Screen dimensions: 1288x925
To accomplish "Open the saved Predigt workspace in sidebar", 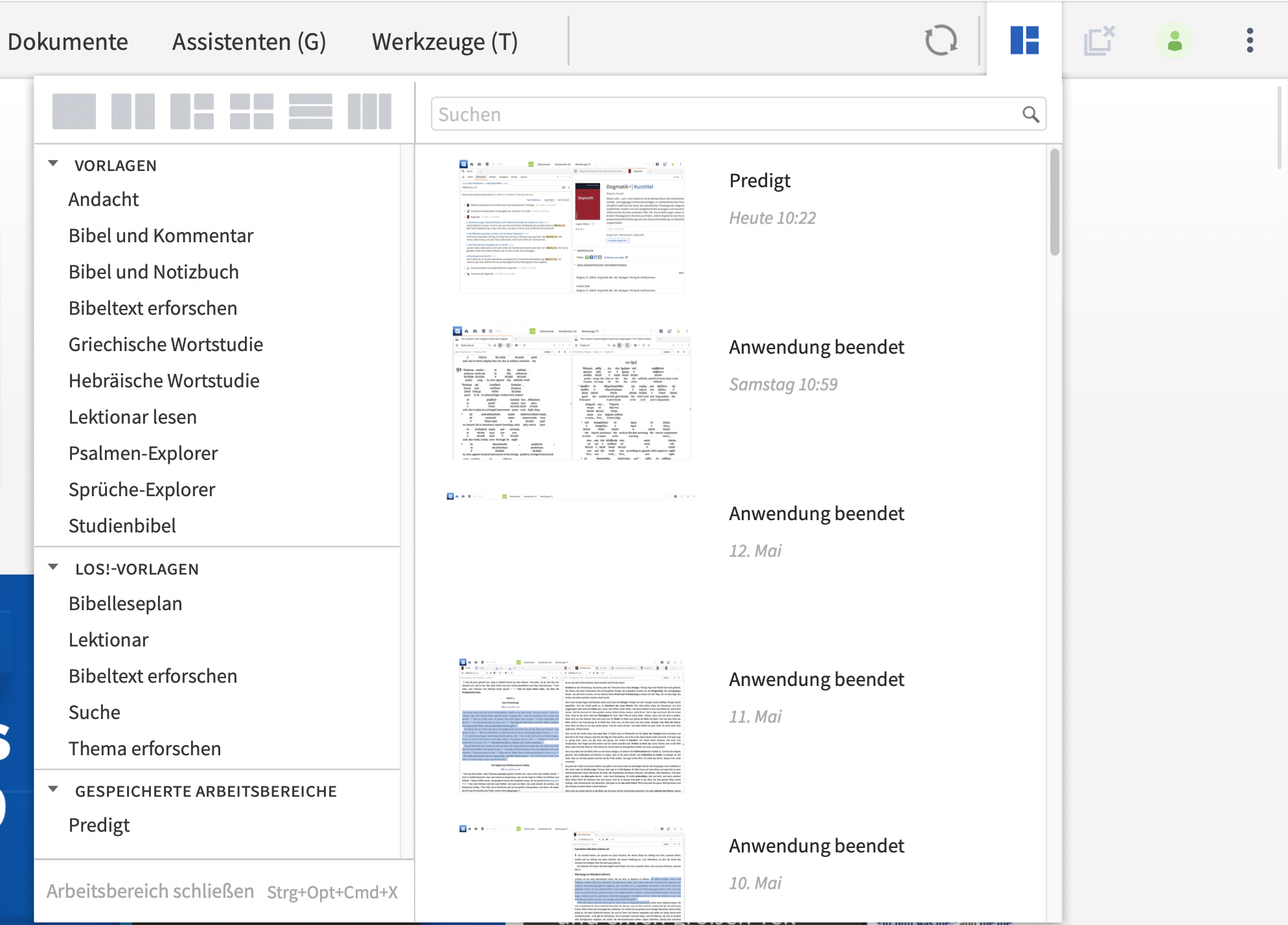I will [x=99, y=825].
